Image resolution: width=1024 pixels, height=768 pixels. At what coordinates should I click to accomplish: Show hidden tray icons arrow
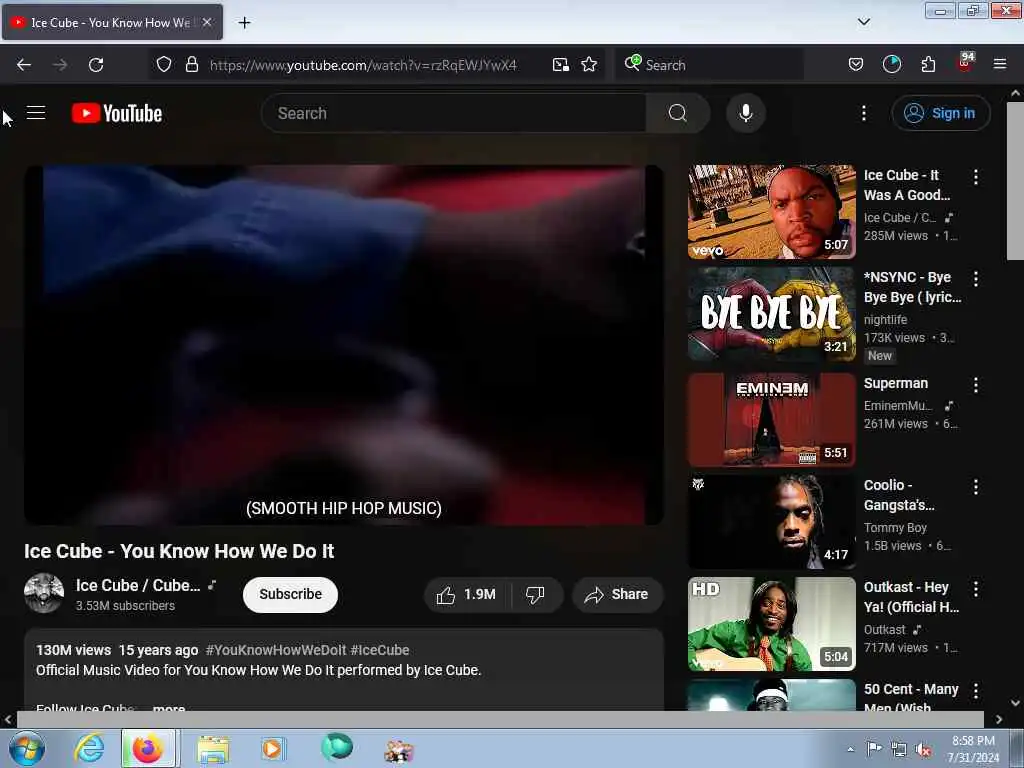[x=850, y=750]
